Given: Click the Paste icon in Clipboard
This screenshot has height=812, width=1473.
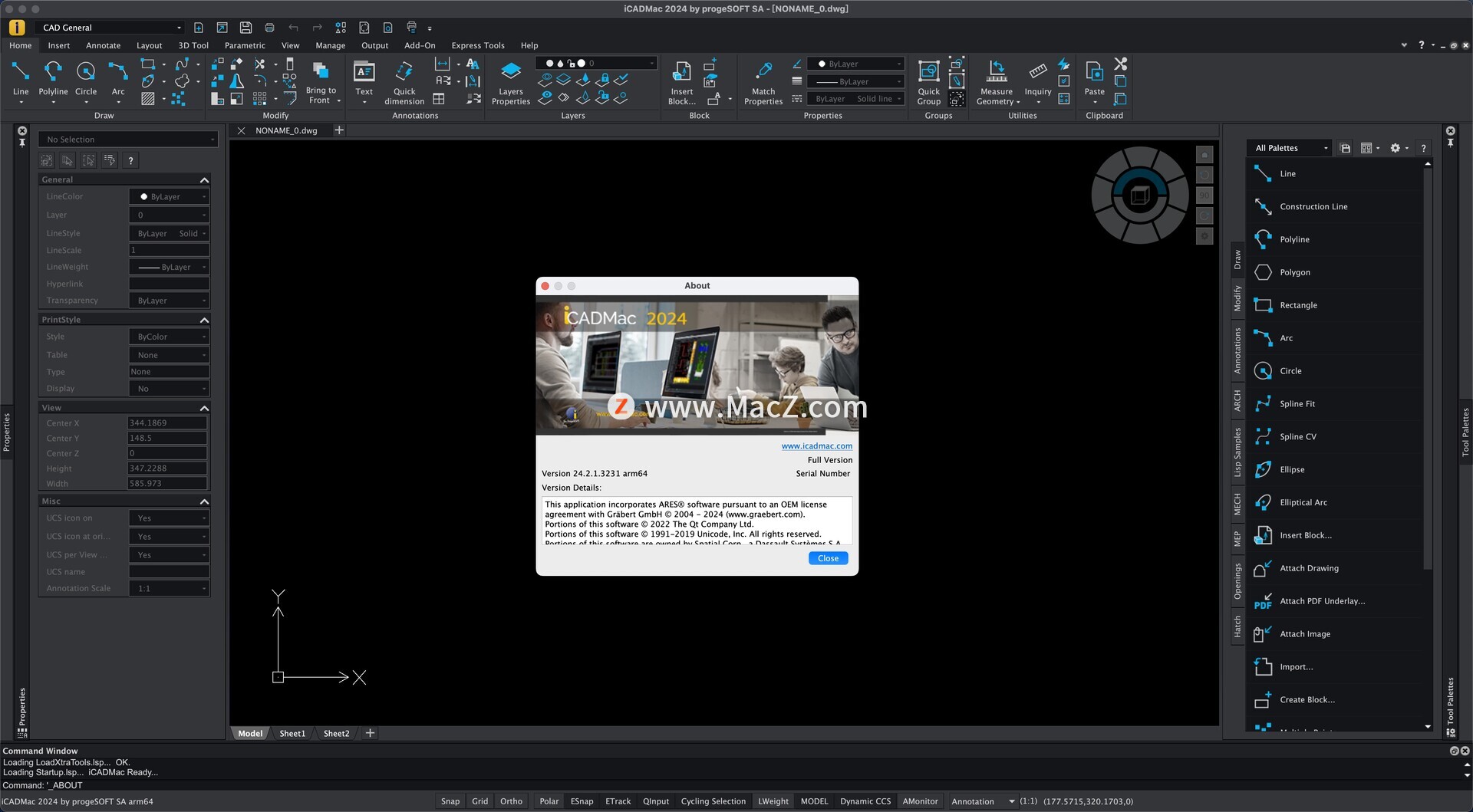Looking at the screenshot, I should pos(1094,72).
